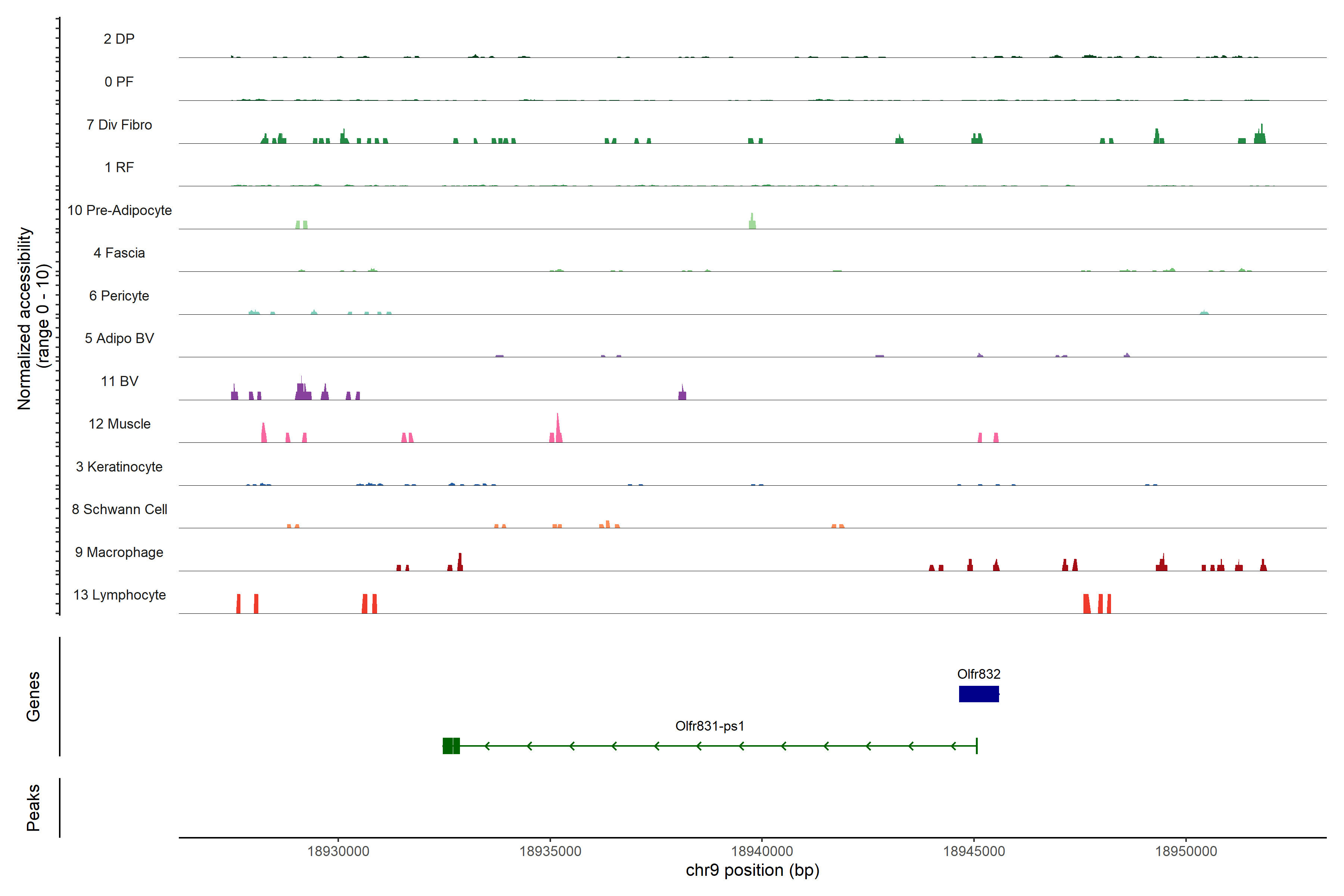This screenshot has width=1344, height=896.
Task: Select the 9 Macrophage track label
Action: point(119,552)
